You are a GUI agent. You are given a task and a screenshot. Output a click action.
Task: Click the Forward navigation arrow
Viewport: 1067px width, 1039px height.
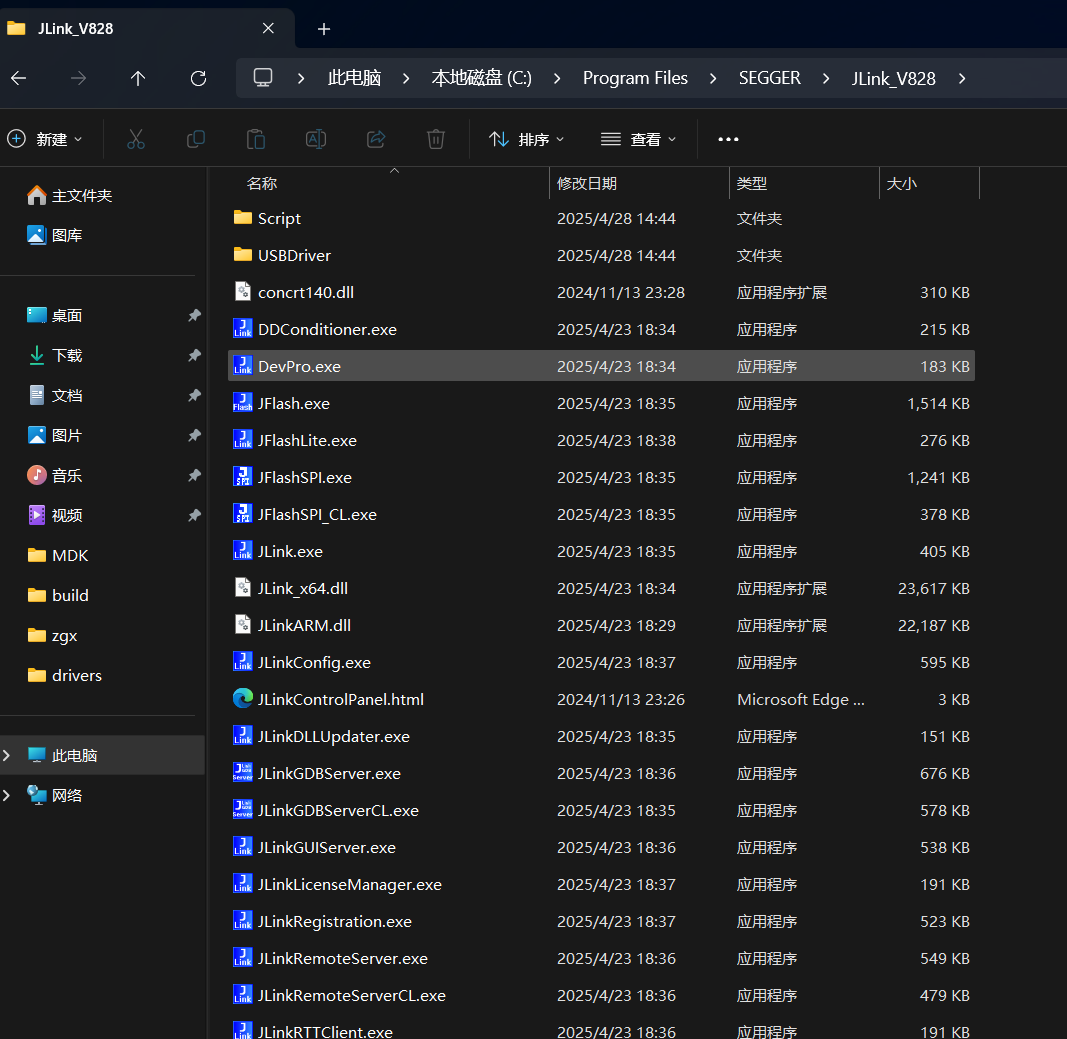coord(78,78)
